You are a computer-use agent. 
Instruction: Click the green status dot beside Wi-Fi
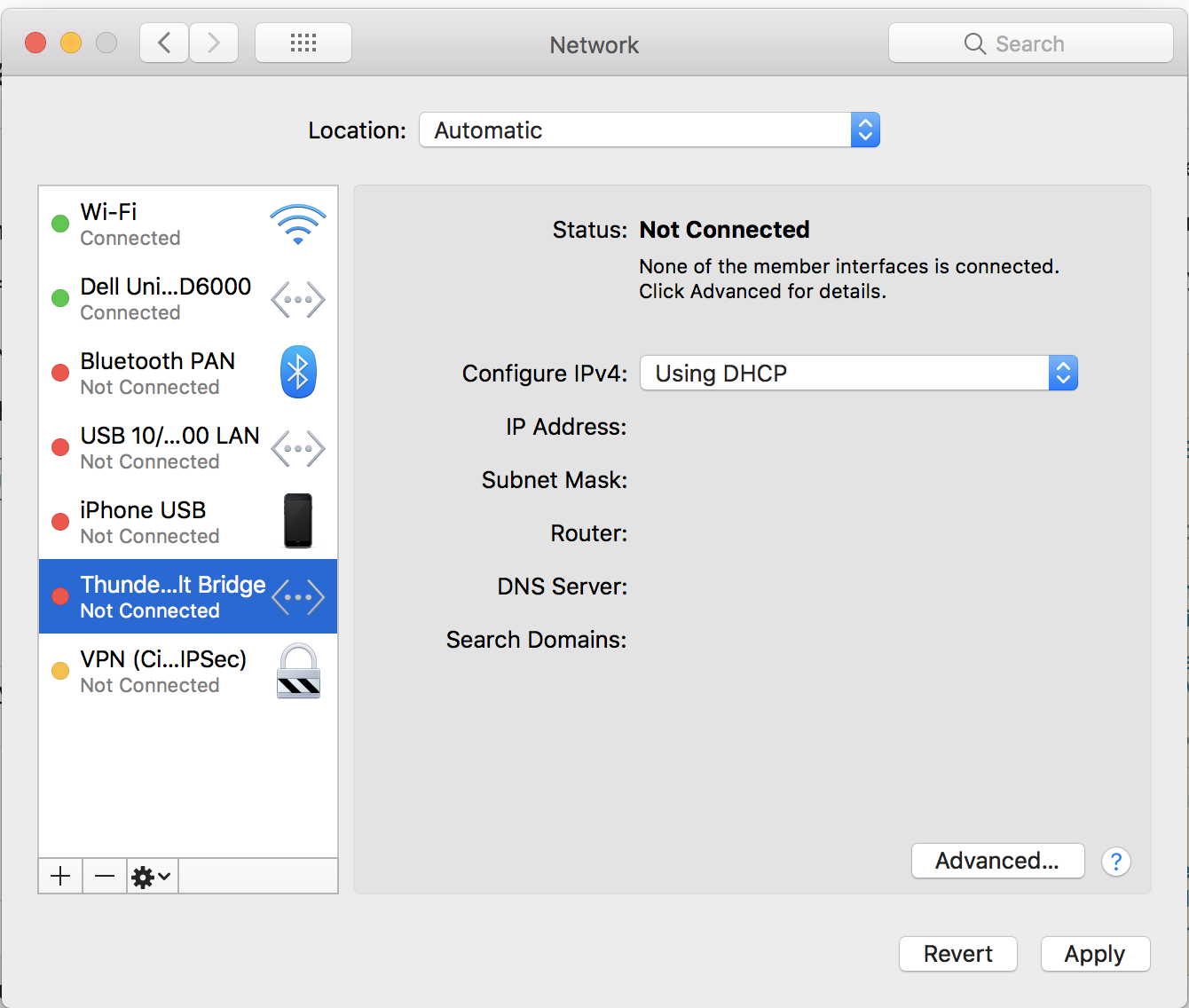click(x=60, y=224)
